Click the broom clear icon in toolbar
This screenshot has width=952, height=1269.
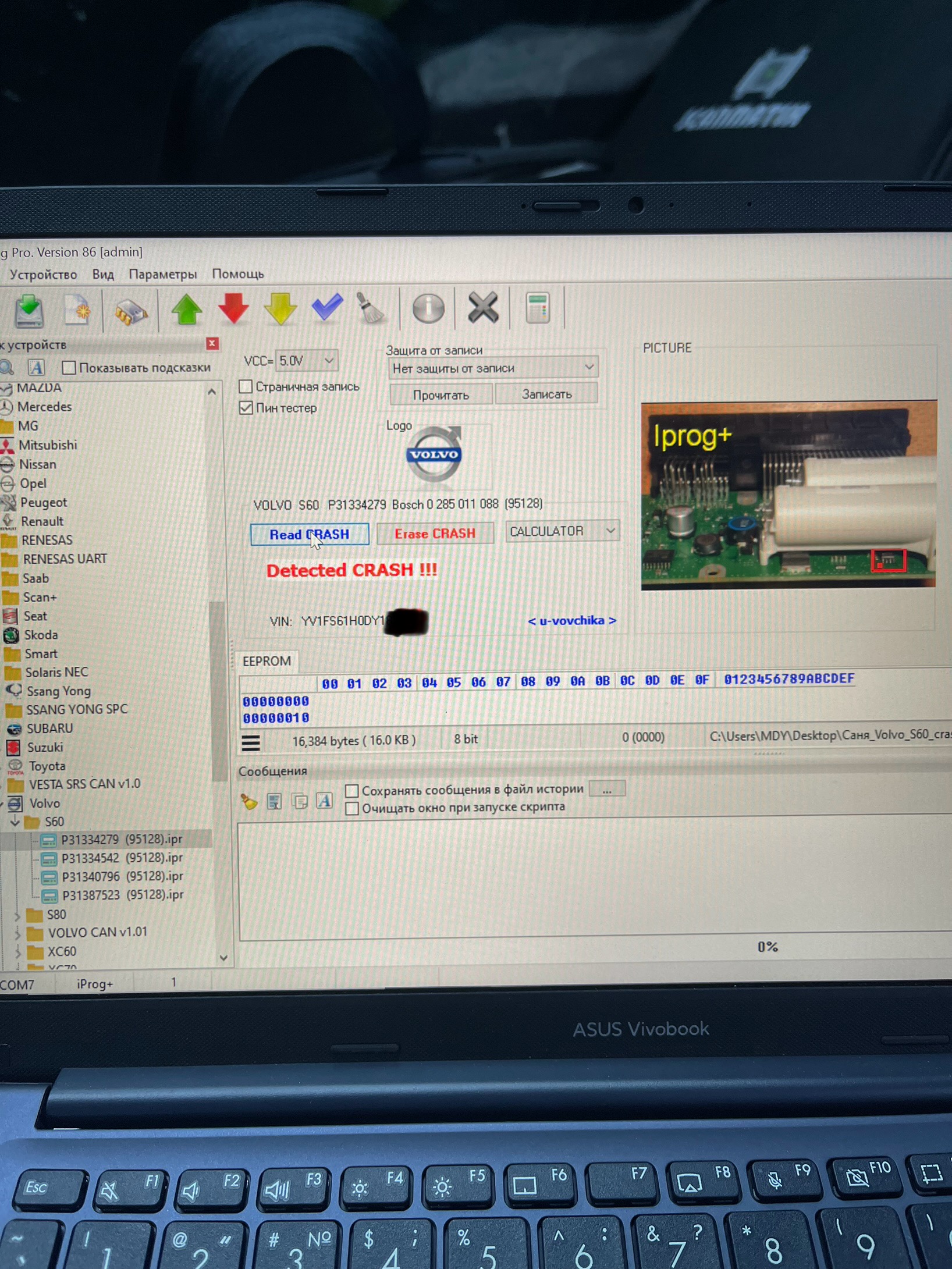pyautogui.click(x=371, y=308)
